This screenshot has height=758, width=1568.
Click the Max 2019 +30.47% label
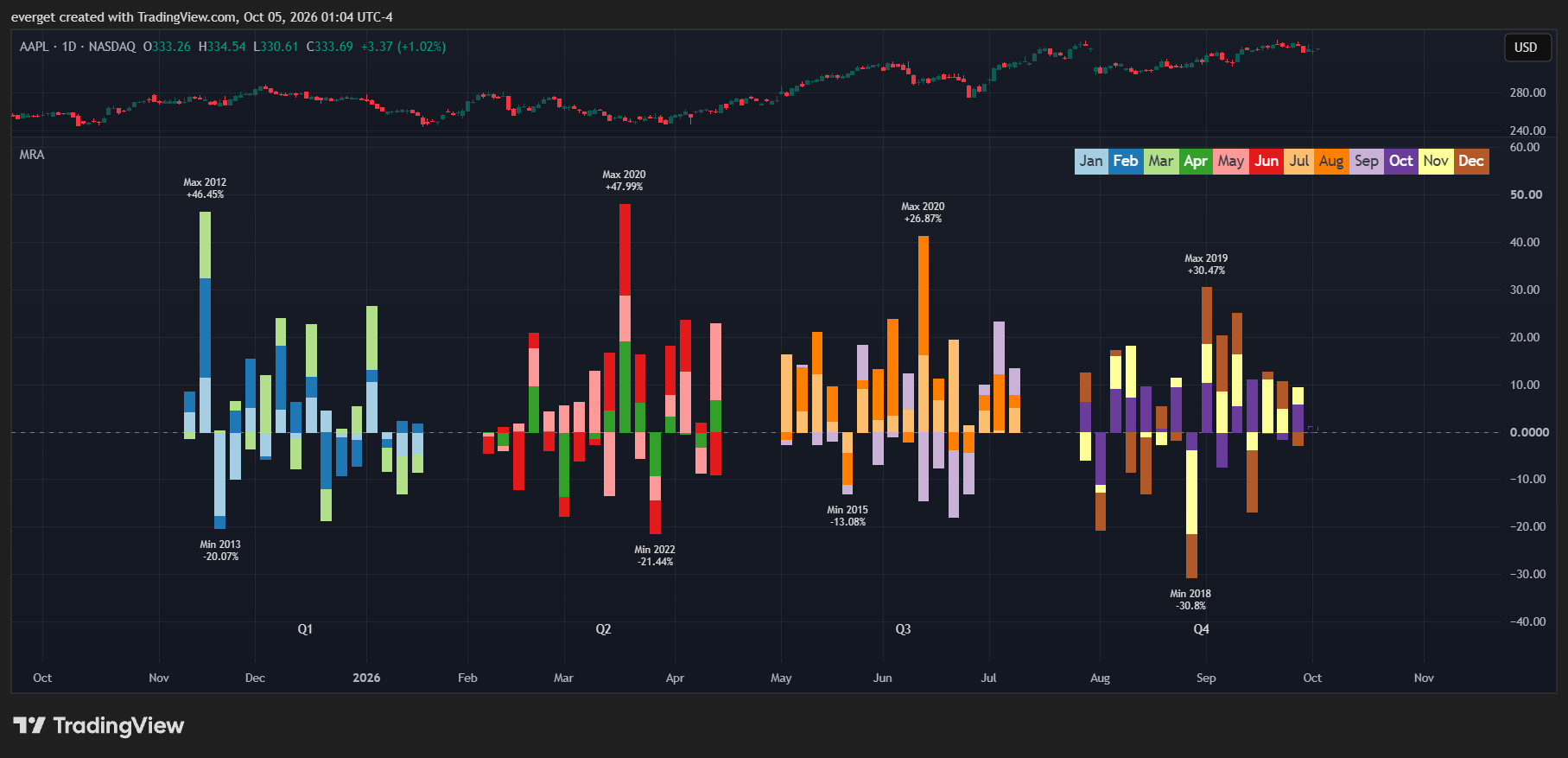pos(1206,264)
